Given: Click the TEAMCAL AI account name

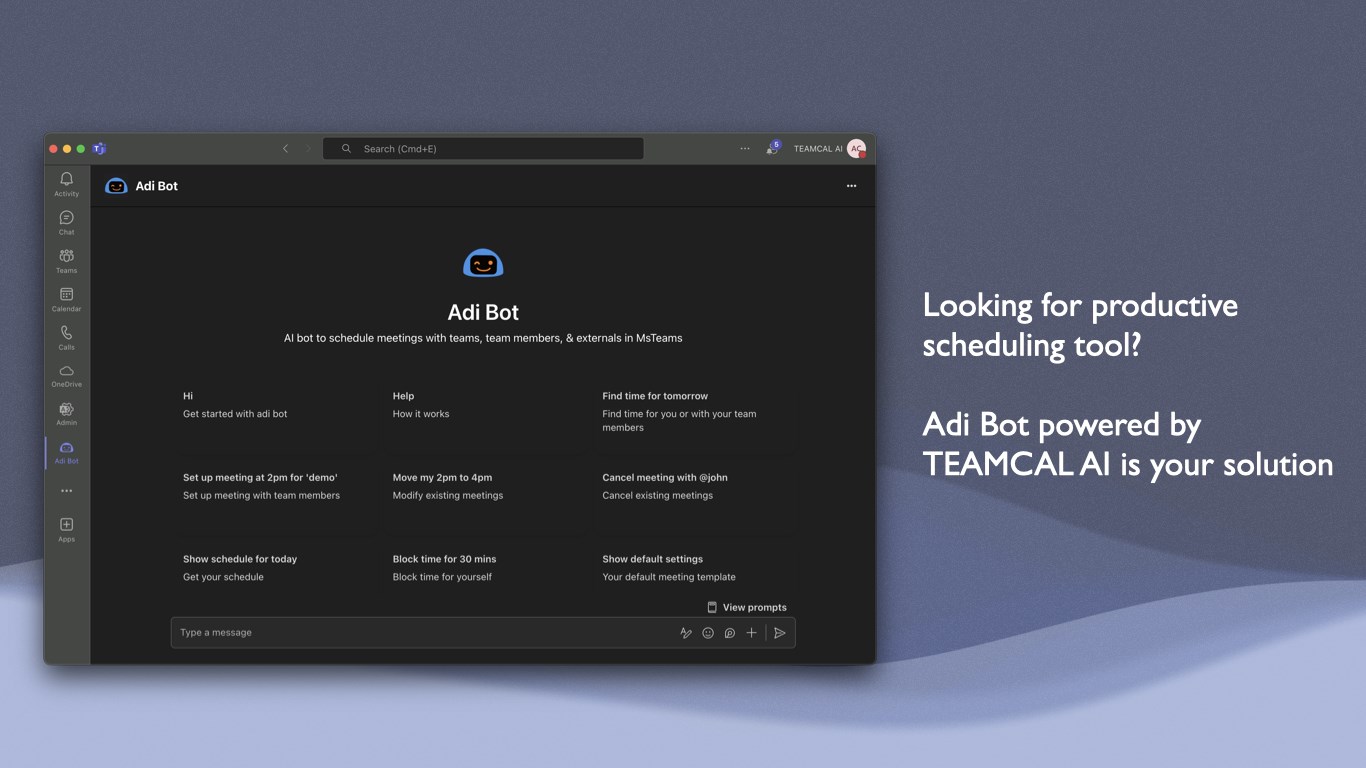Looking at the screenshot, I should 818,149.
